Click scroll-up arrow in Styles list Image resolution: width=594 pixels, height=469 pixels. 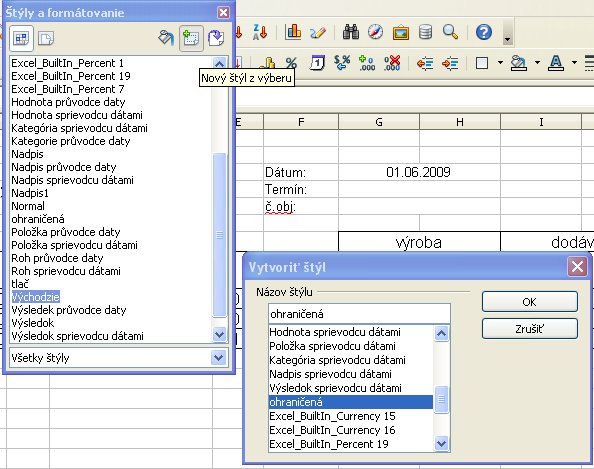click(219, 63)
